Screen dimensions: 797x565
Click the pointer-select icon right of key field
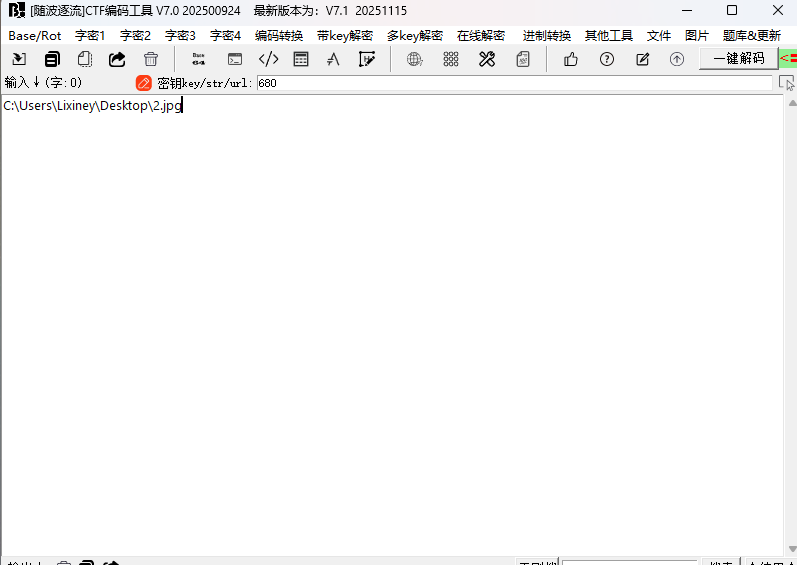coord(786,83)
